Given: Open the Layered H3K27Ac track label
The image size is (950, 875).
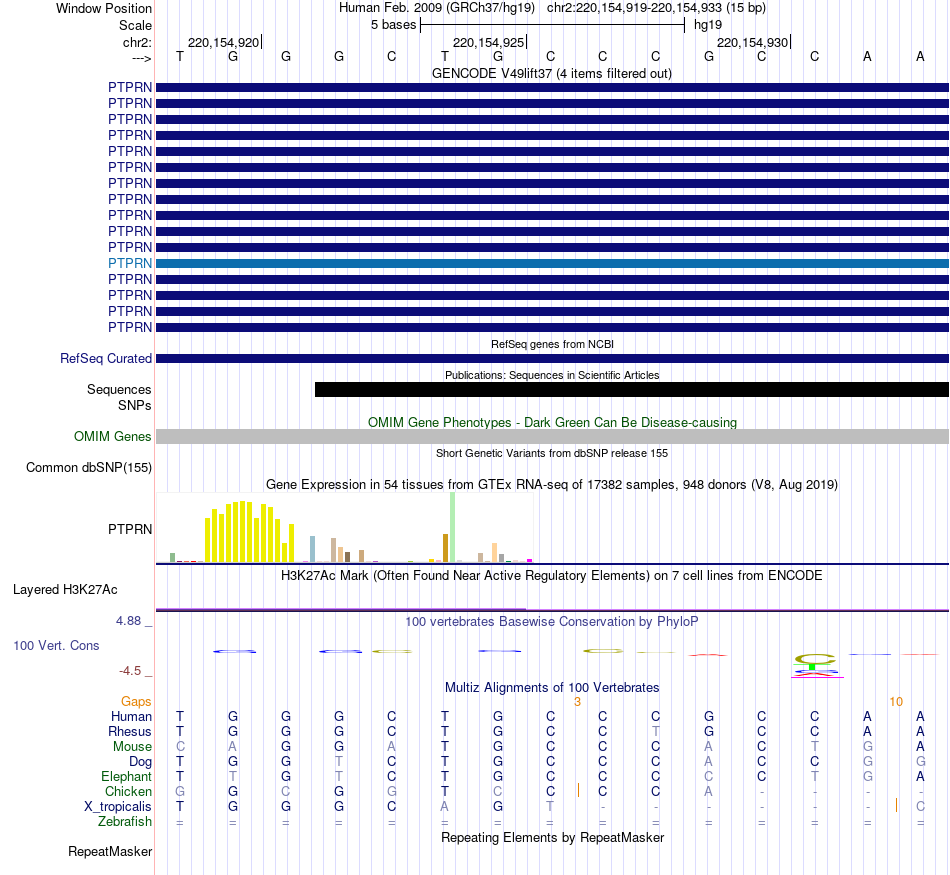Looking at the screenshot, I should 65,590.
